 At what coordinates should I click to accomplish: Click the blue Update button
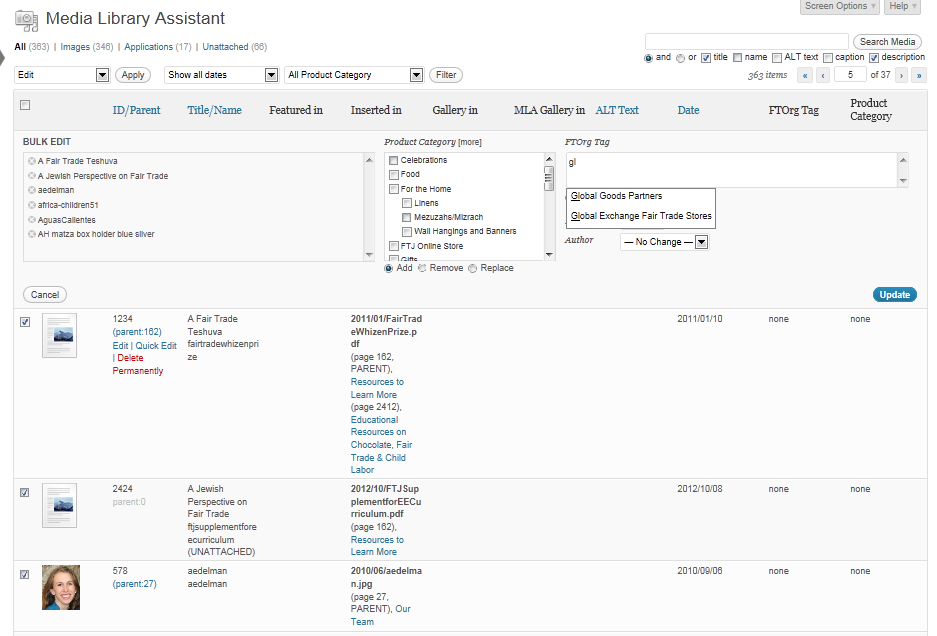(x=894, y=295)
